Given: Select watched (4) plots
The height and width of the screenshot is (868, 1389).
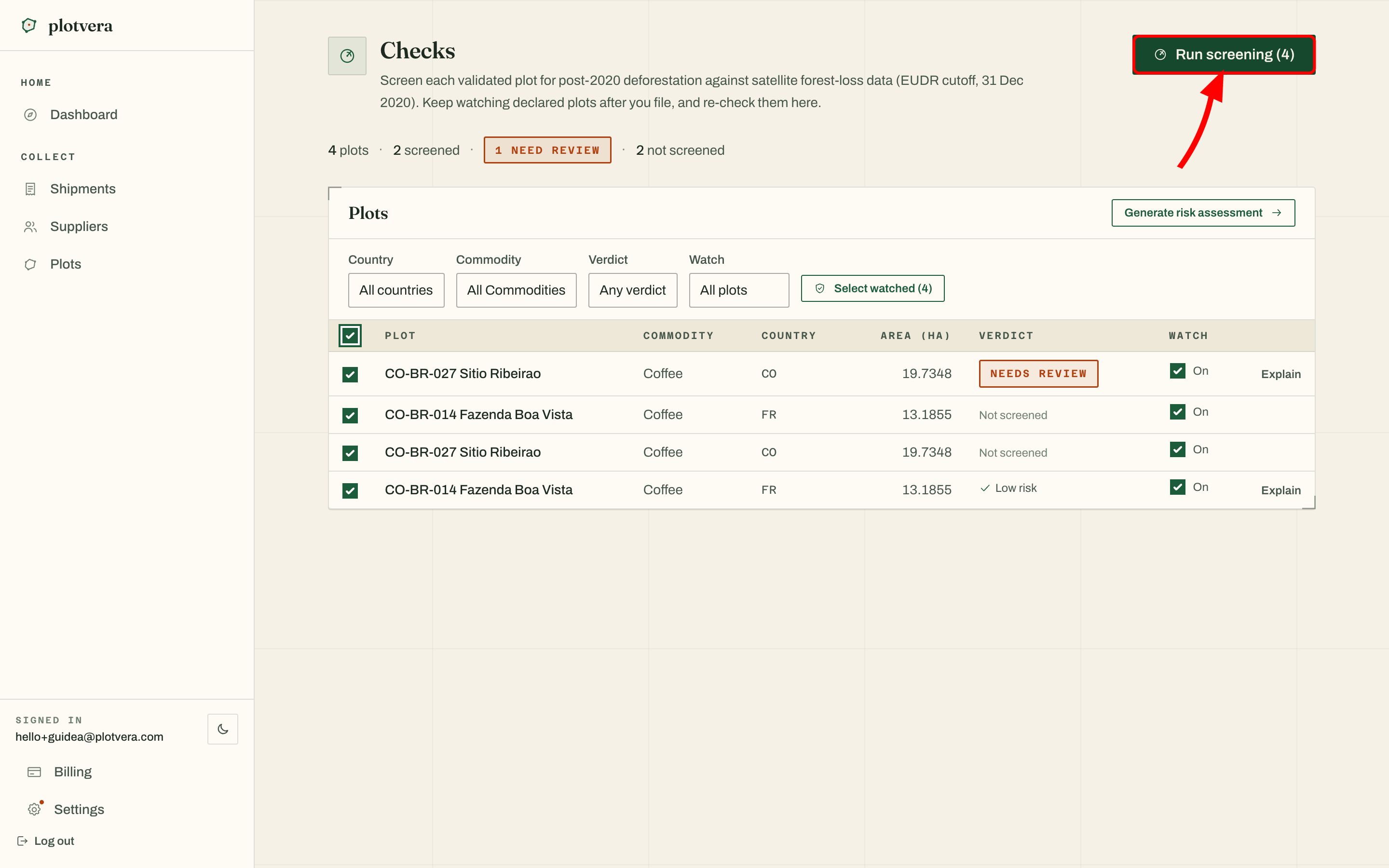Looking at the screenshot, I should click(x=872, y=288).
